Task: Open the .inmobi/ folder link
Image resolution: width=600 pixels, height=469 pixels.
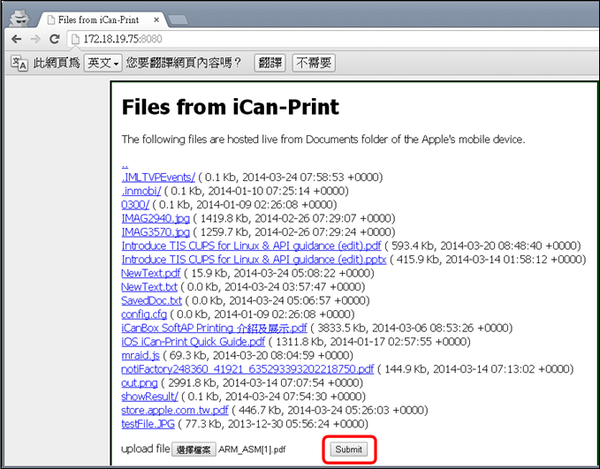Action: click(x=141, y=191)
